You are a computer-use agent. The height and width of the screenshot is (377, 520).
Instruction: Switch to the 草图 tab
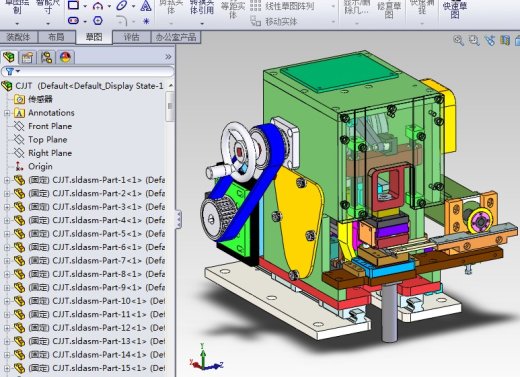(x=94, y=37)
